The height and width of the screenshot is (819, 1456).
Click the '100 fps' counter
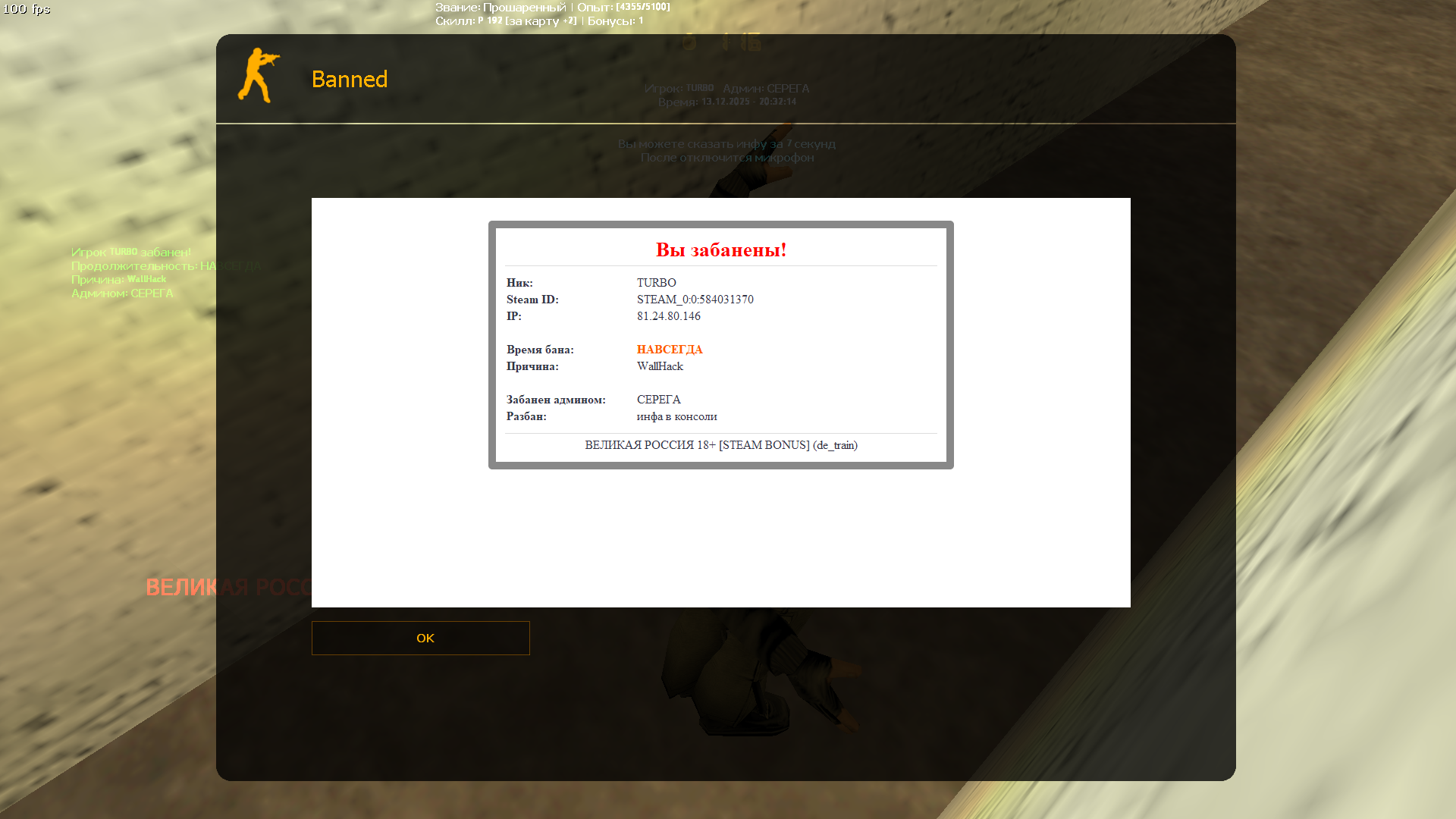(27, 9)
